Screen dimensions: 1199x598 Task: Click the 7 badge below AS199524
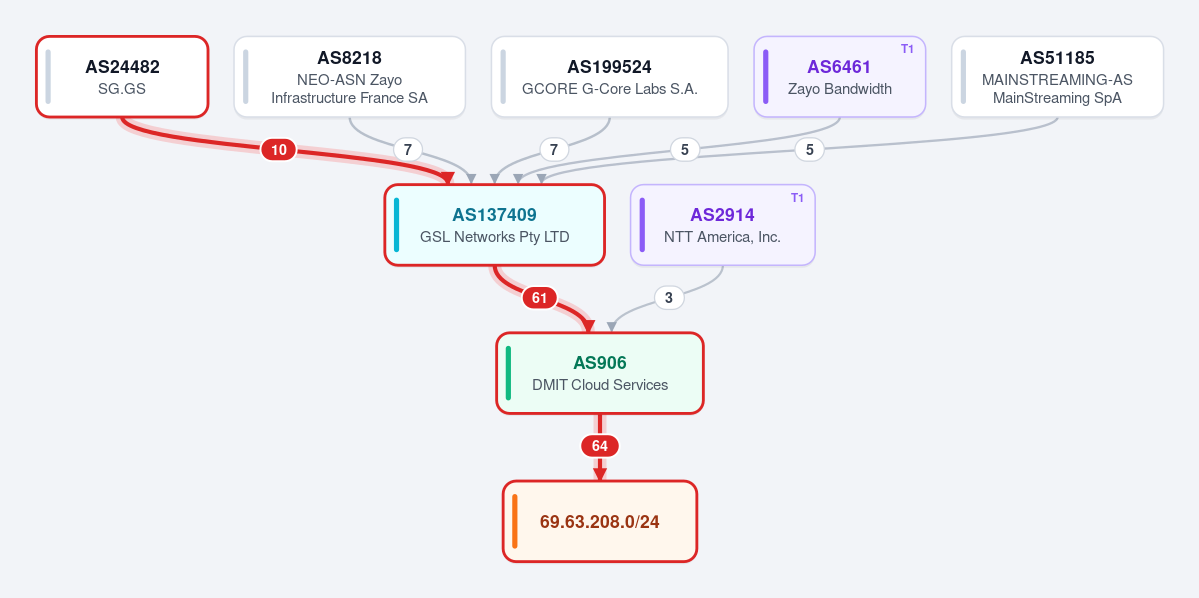(x=554, y=150)
